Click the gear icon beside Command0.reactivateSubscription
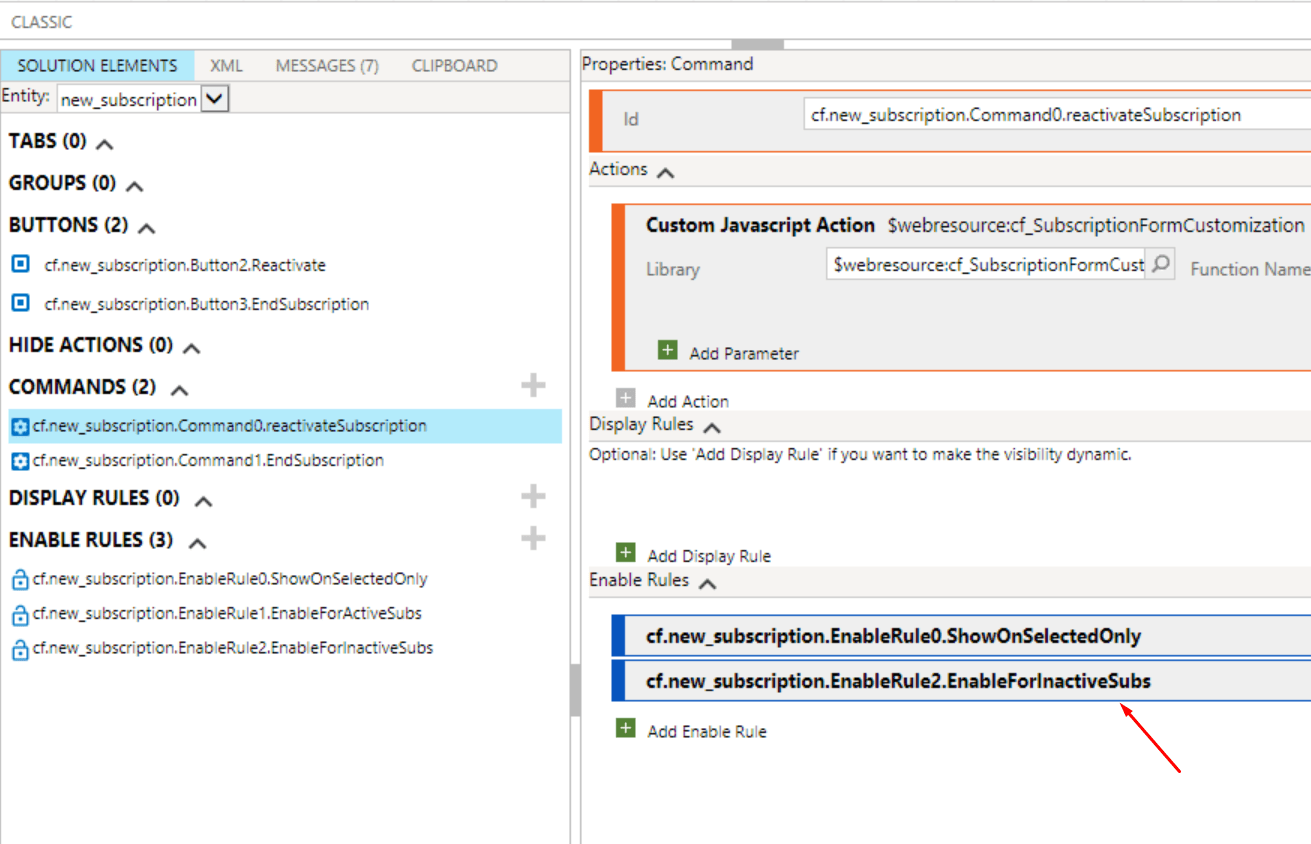The width and height of the screenshot is (1311, 844). click(x=20, y=425)
